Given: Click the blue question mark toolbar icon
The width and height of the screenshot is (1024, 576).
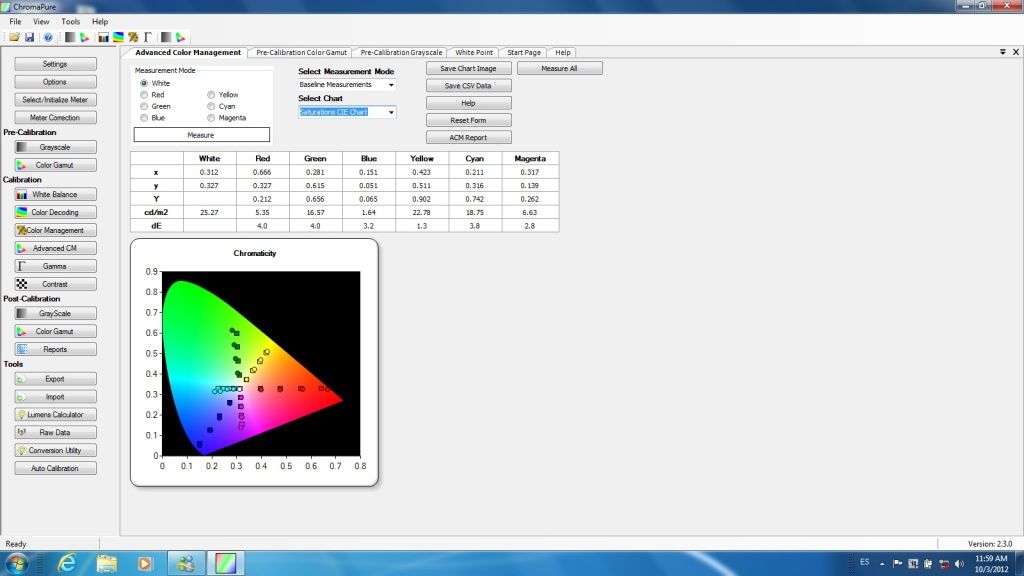Looking at the screenshot, I should pos(48,37).
